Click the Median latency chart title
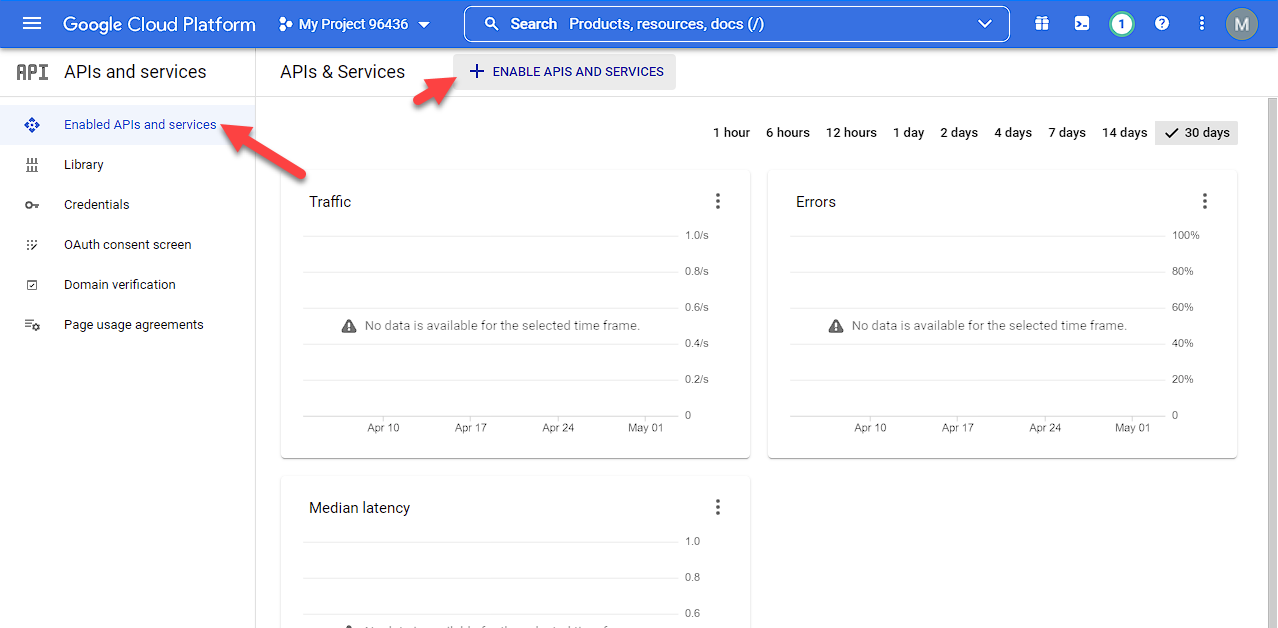Image resolution: width=1278 pixels, height=628 pixels. 360,508
